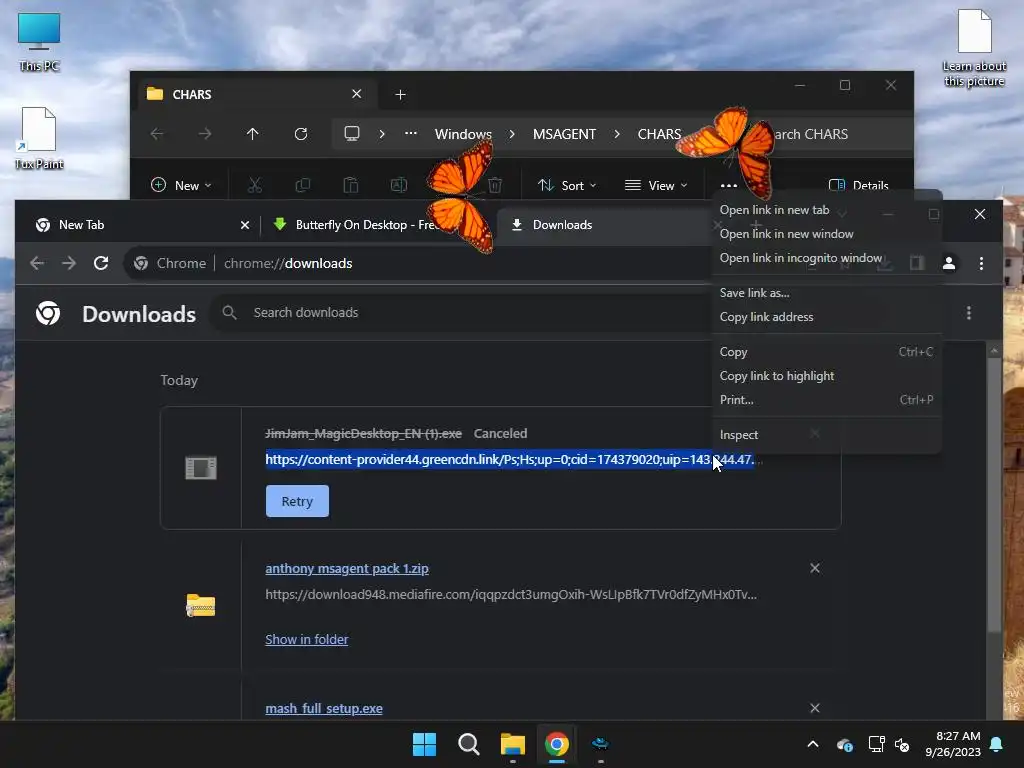Open the Sort dropdown in Explorer
This screenshot has width=1024, height=768.
[567, 185]
